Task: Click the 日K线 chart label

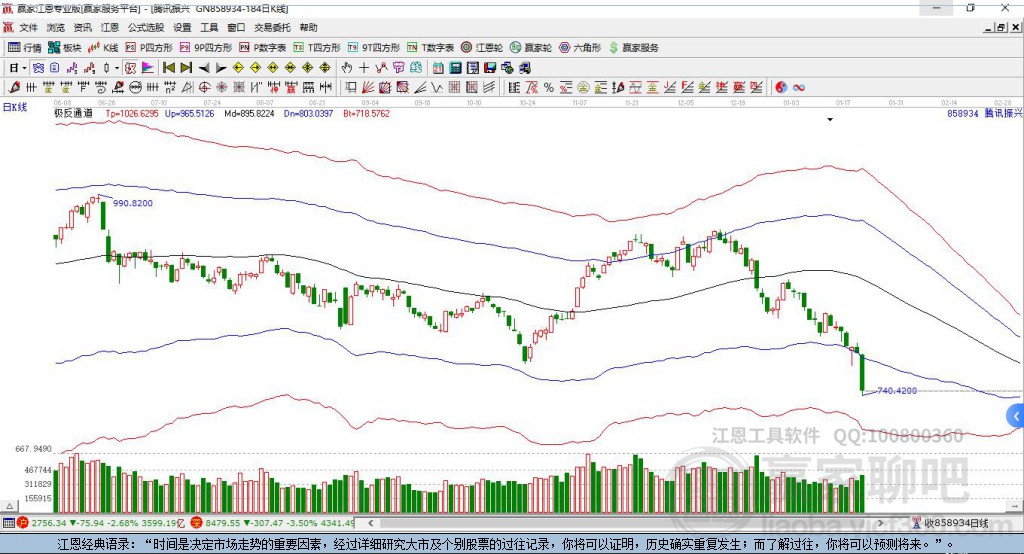Action: click(x=15, y=107)
